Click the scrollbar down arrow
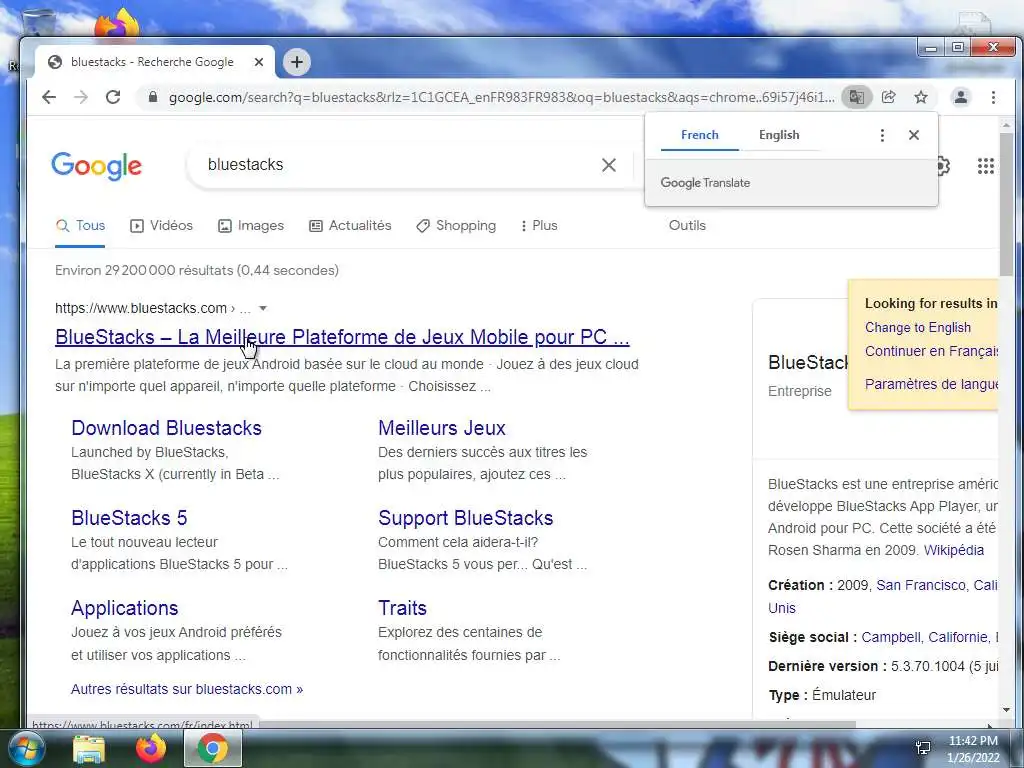The height and width of the screenshot is (768, 1024). [x=1006, y=710]
